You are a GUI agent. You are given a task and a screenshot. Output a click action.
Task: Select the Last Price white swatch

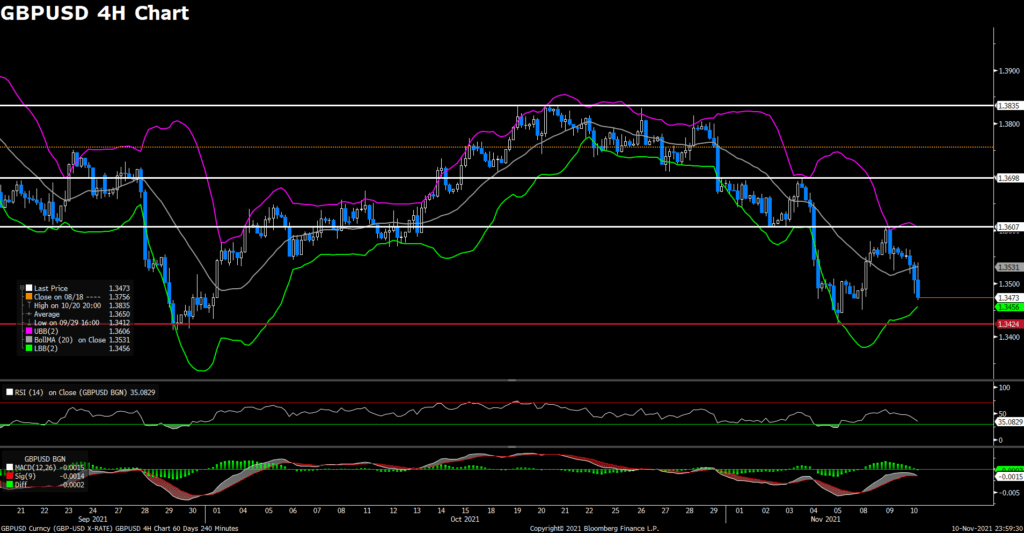click(29, 288)
